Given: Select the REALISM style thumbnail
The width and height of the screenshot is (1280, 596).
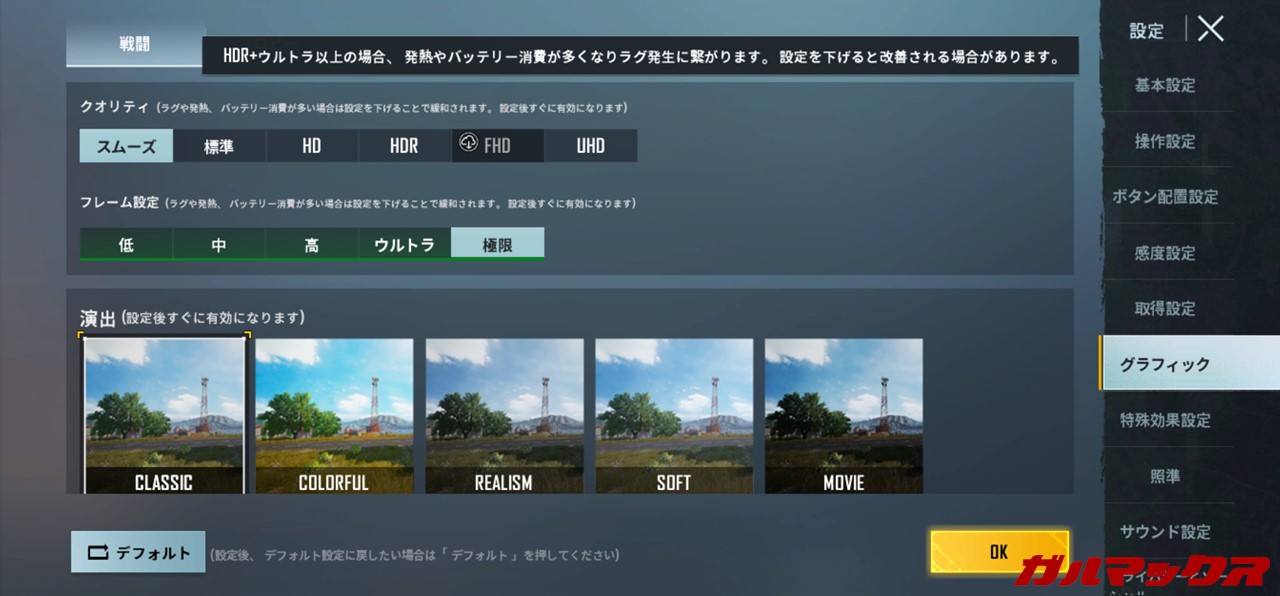Looking at the screenshot, I should (504, 415).
